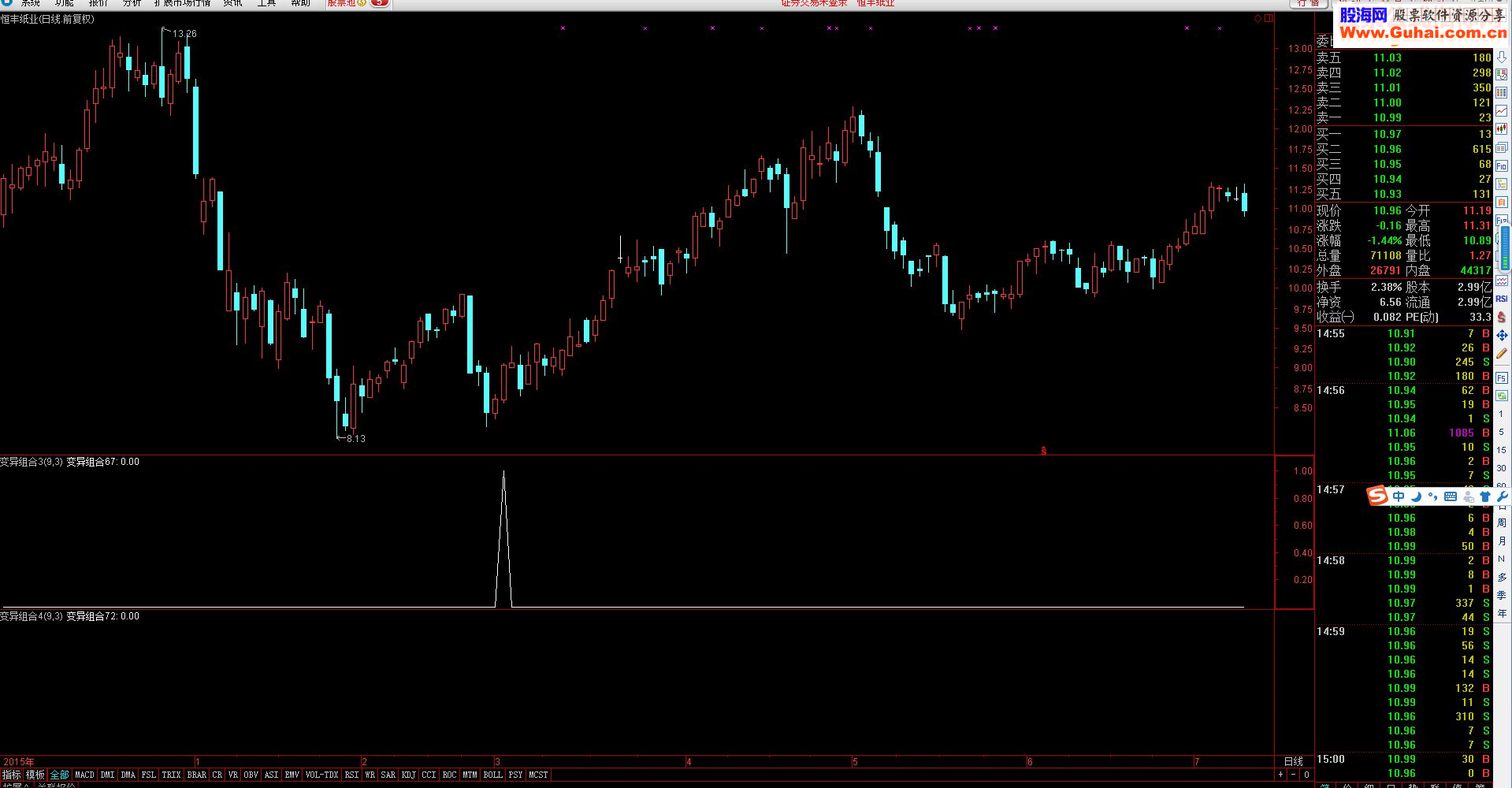This screenshot has height=788, width=1512.
Task: Switch to the VOL-TDX indicator tab
Action: pos(321,775)
